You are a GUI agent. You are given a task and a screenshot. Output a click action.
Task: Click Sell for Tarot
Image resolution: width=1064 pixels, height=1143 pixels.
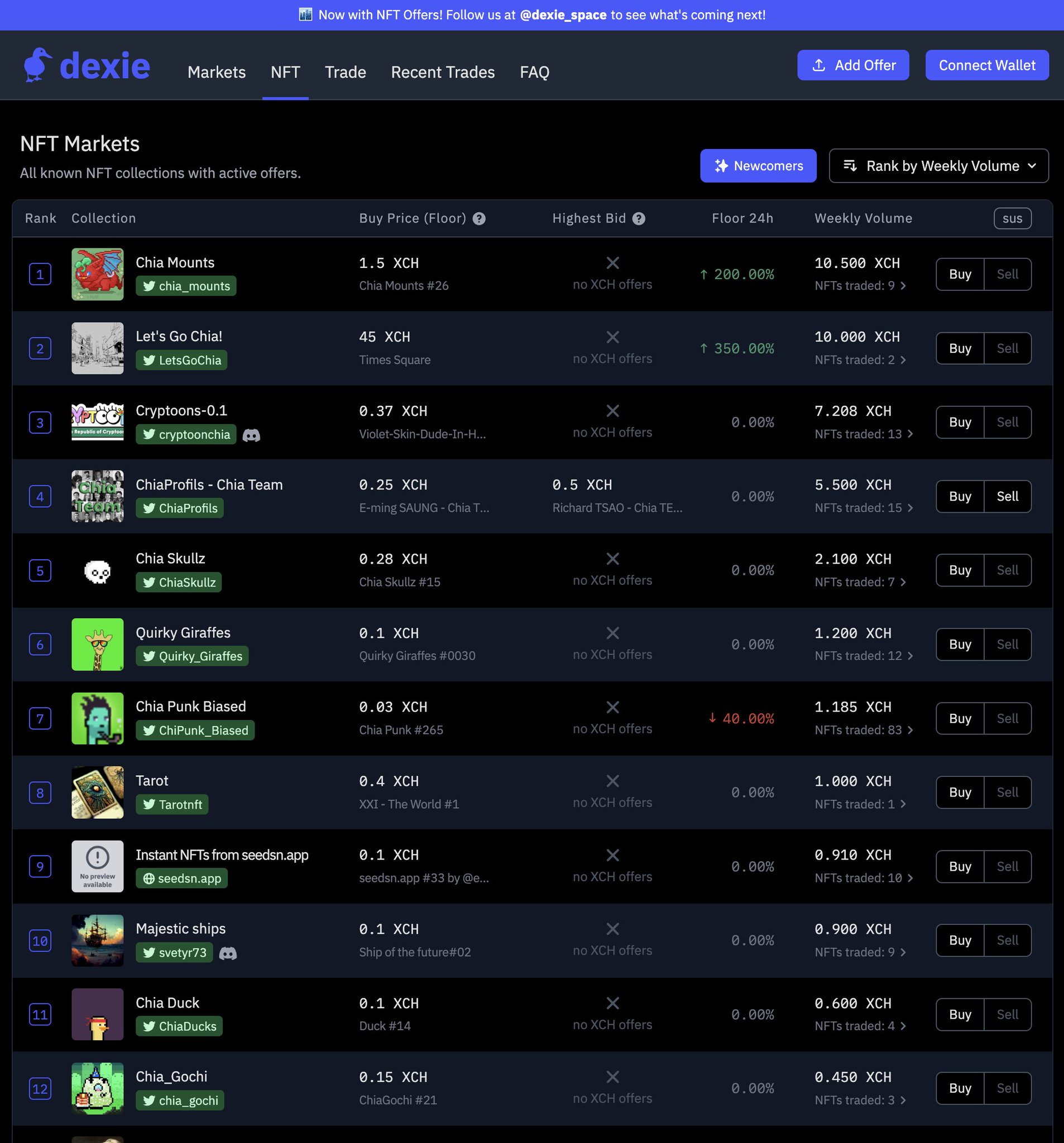click(x=1008, y=793)
